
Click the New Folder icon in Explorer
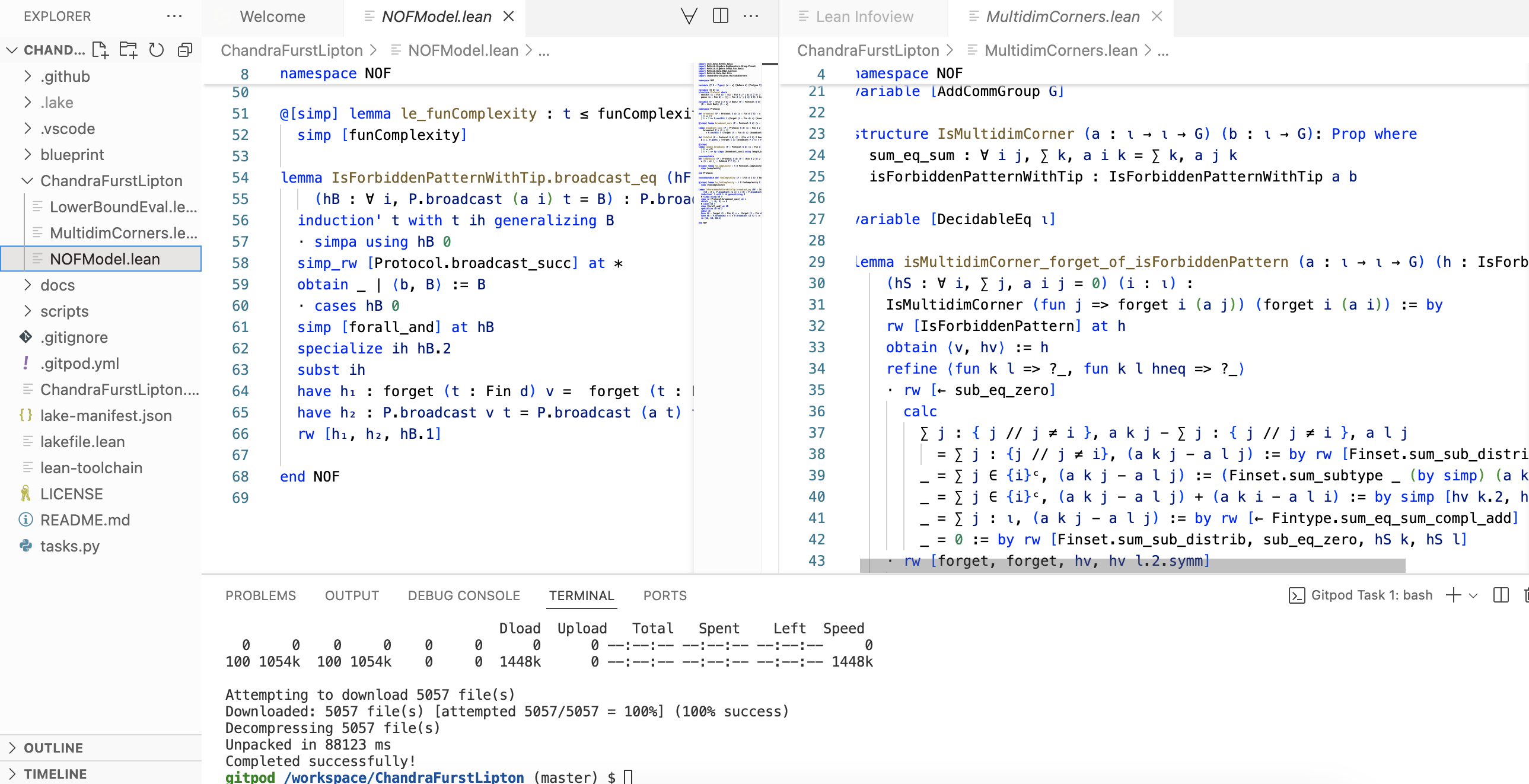pos(128,50)
